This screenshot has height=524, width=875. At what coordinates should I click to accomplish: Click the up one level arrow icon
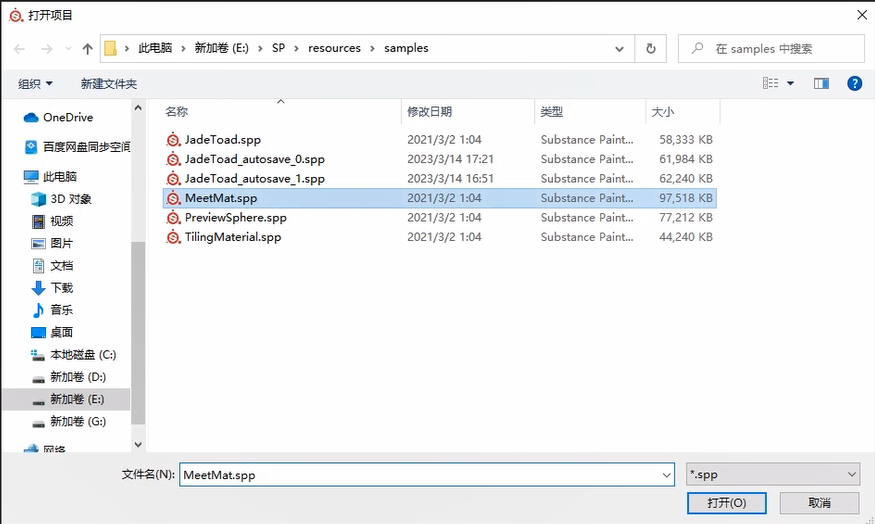point(87,49)
